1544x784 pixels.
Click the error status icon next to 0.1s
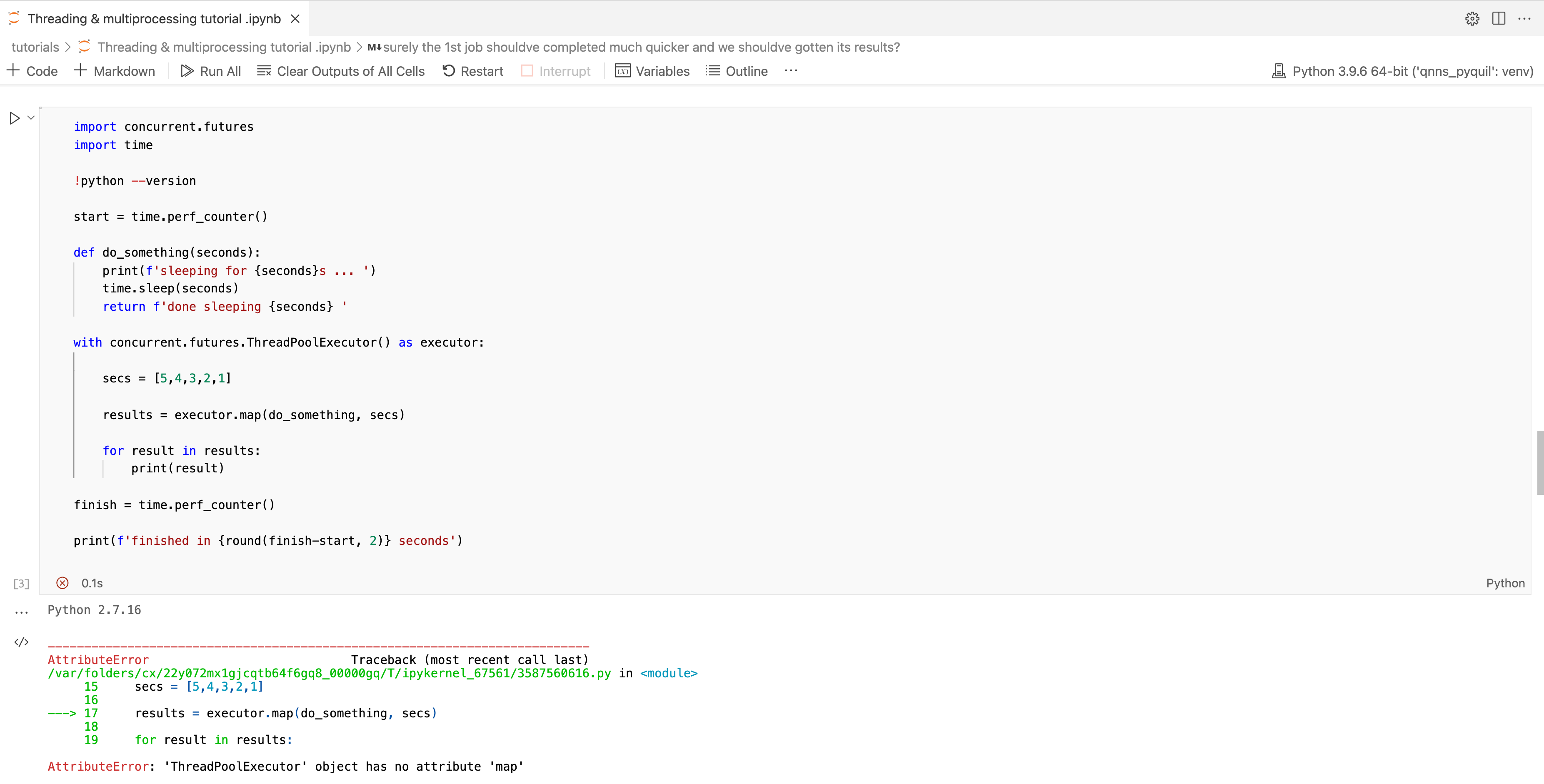[x=62, y=582]
